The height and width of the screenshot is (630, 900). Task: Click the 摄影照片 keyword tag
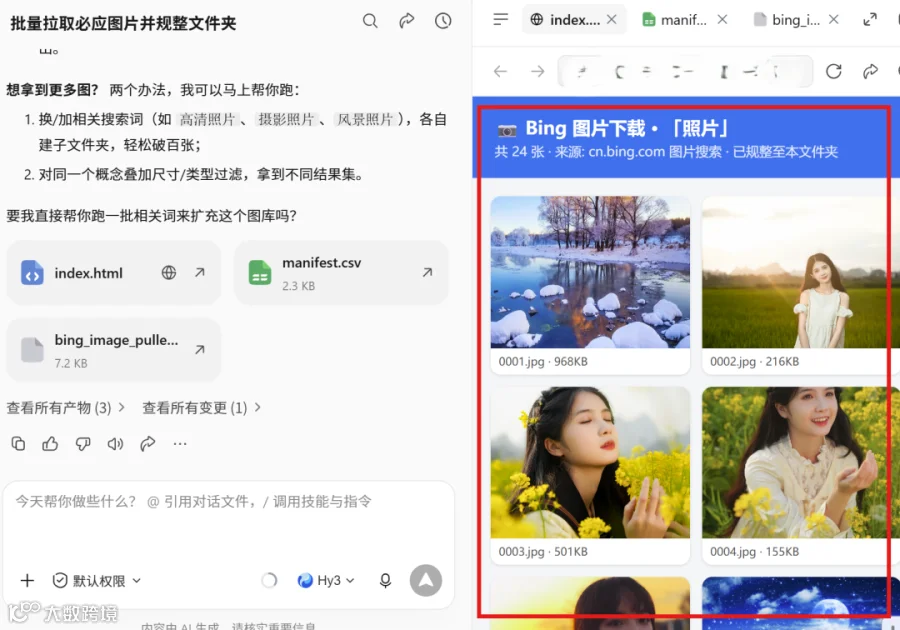pos(286,119)
